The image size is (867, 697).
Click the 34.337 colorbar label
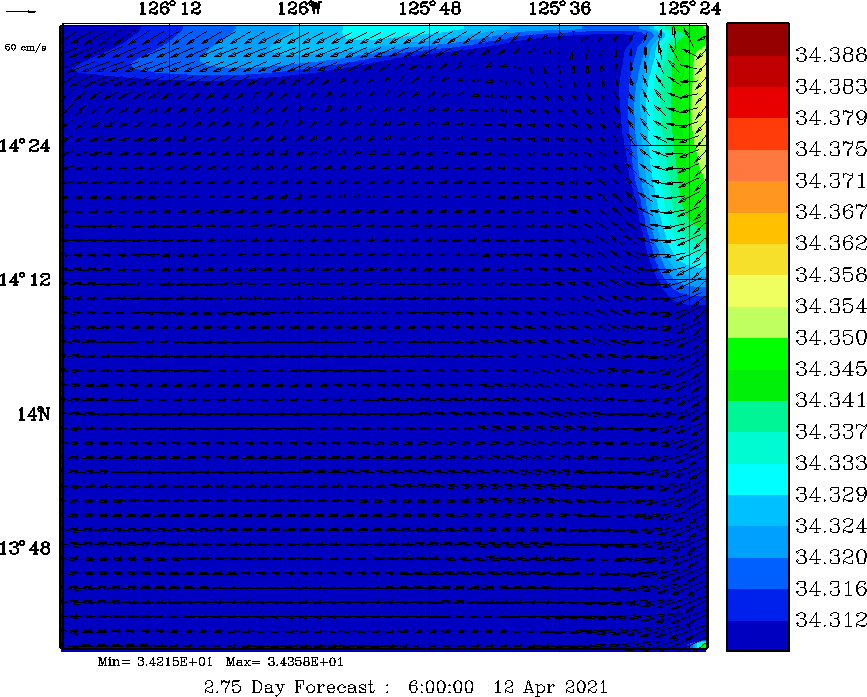click(x=831, y=432)
